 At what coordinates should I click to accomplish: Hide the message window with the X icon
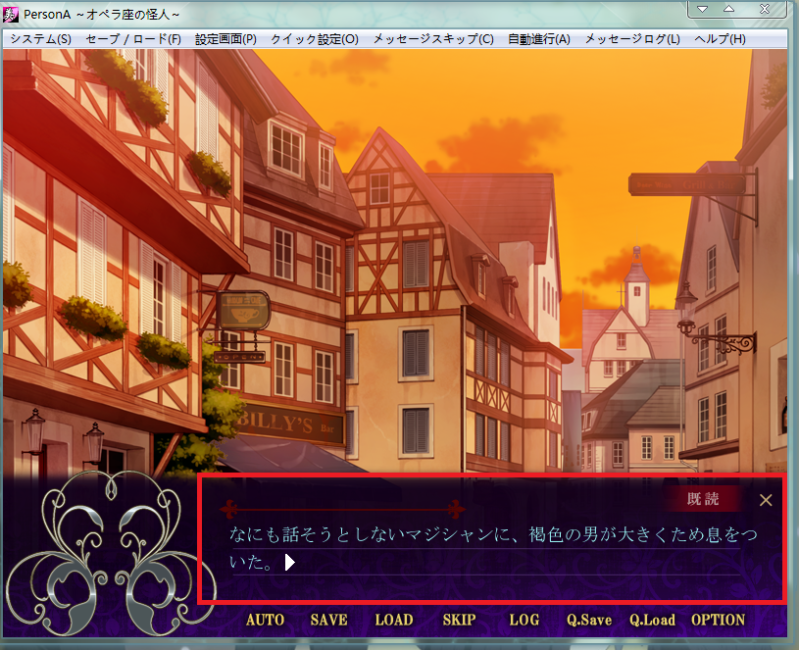(766, 500)
